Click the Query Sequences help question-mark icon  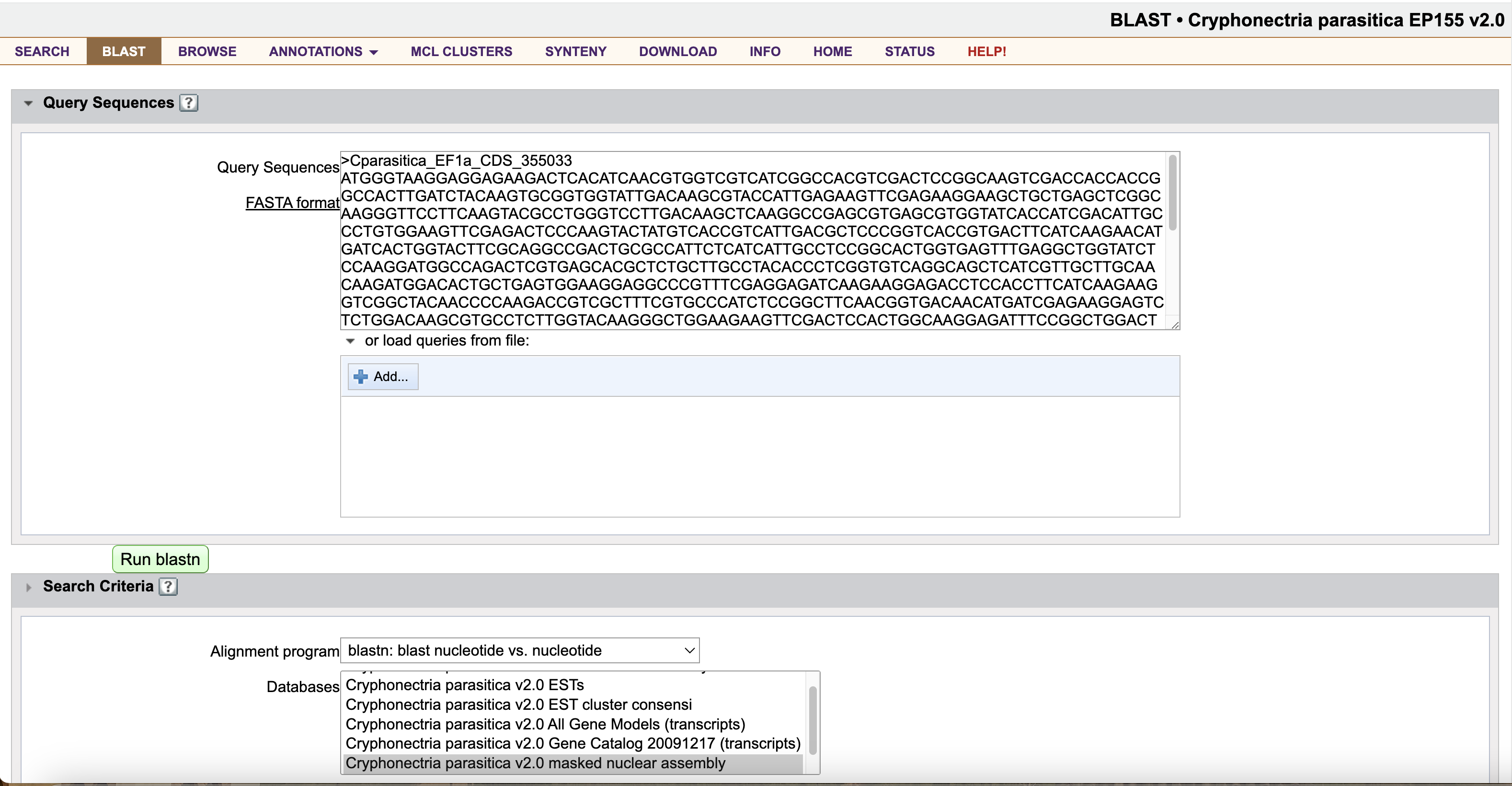(188, 103)
